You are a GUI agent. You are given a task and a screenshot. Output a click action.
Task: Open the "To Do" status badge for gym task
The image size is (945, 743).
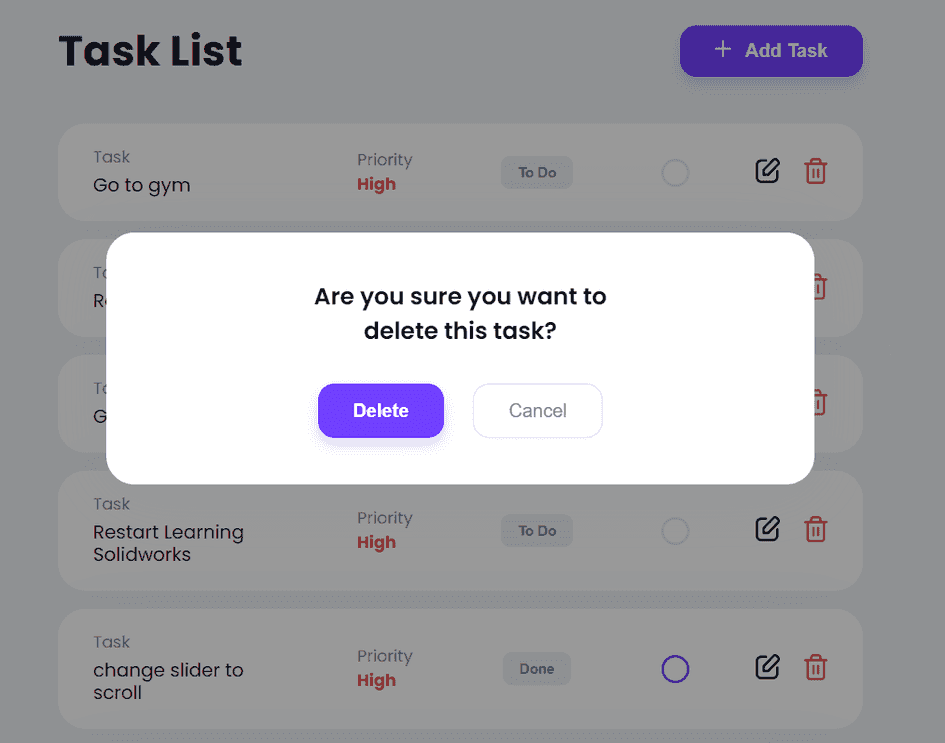536,172
